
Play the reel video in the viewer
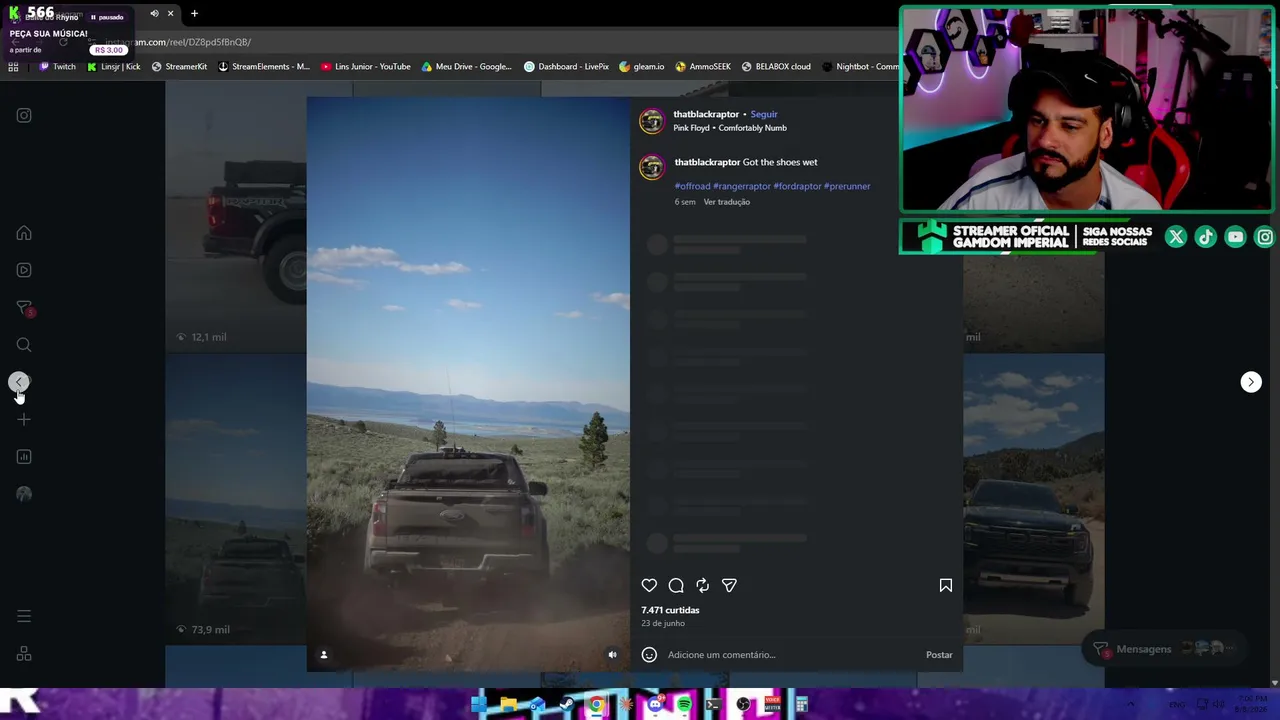[x=468, y=384]
